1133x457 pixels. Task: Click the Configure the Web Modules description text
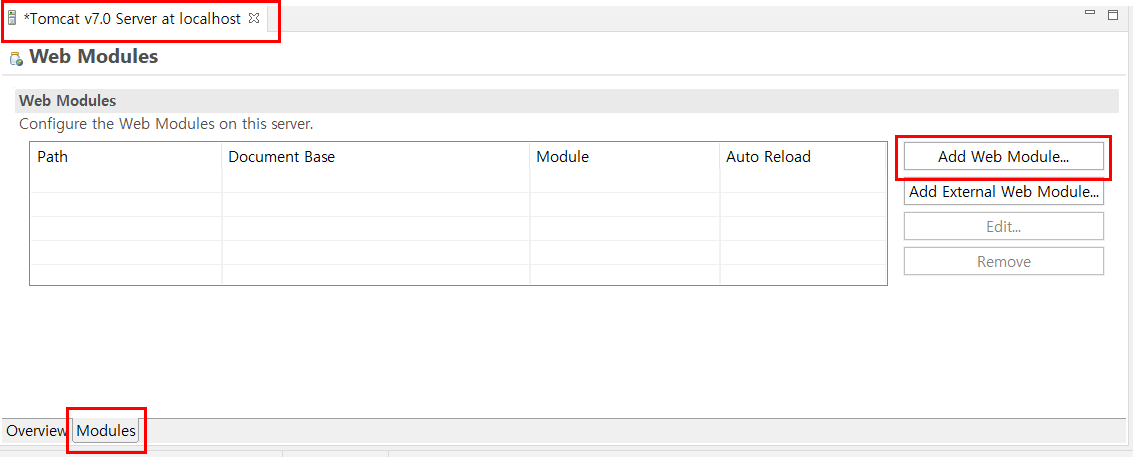[166, 124]
